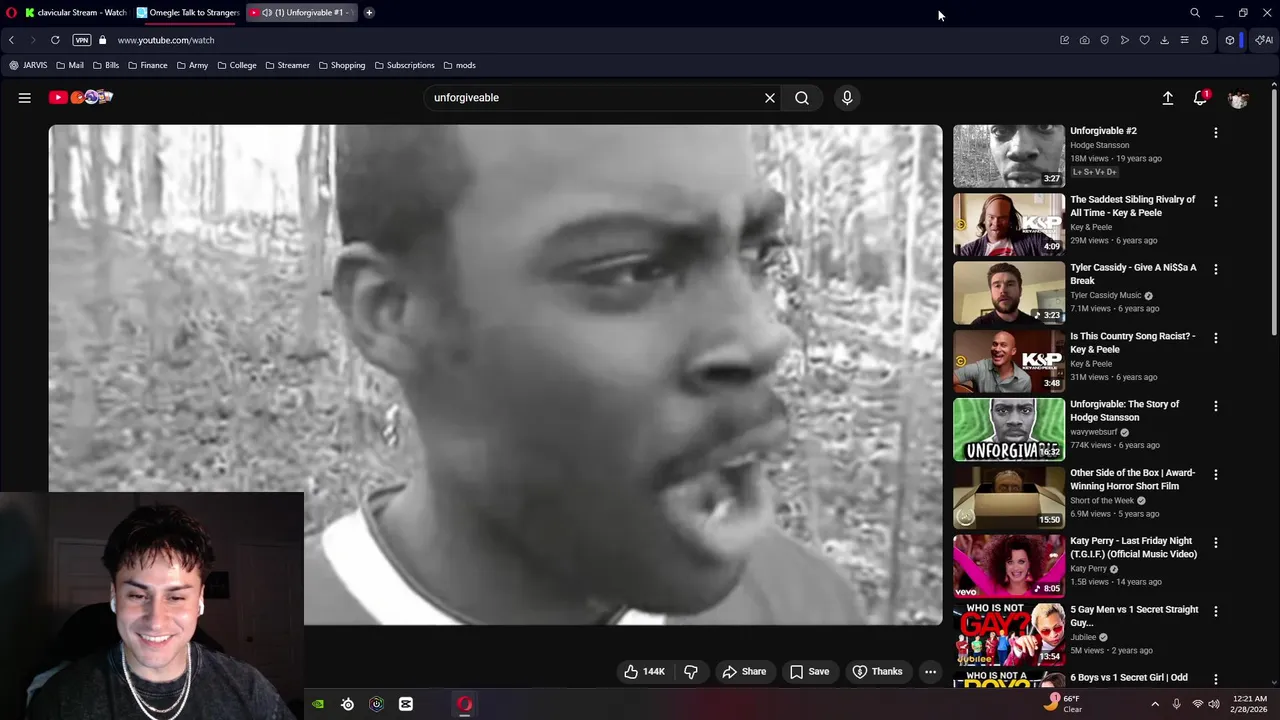The image size is (1280, 720).
Task: Open more actions ellipsis under video
Action: point(931,672)
